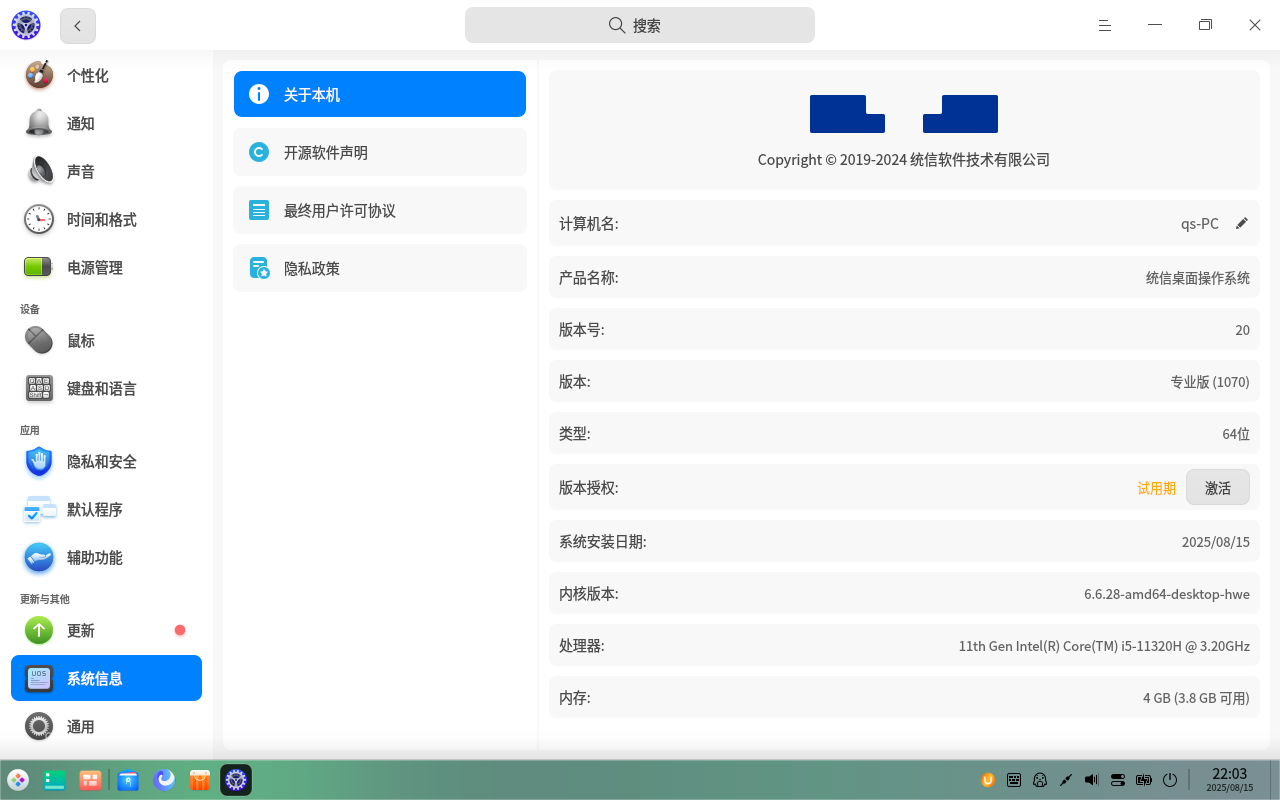Open the Accessibility settings
This screenshot has width=1280, height=800.
tap(94, 558)
